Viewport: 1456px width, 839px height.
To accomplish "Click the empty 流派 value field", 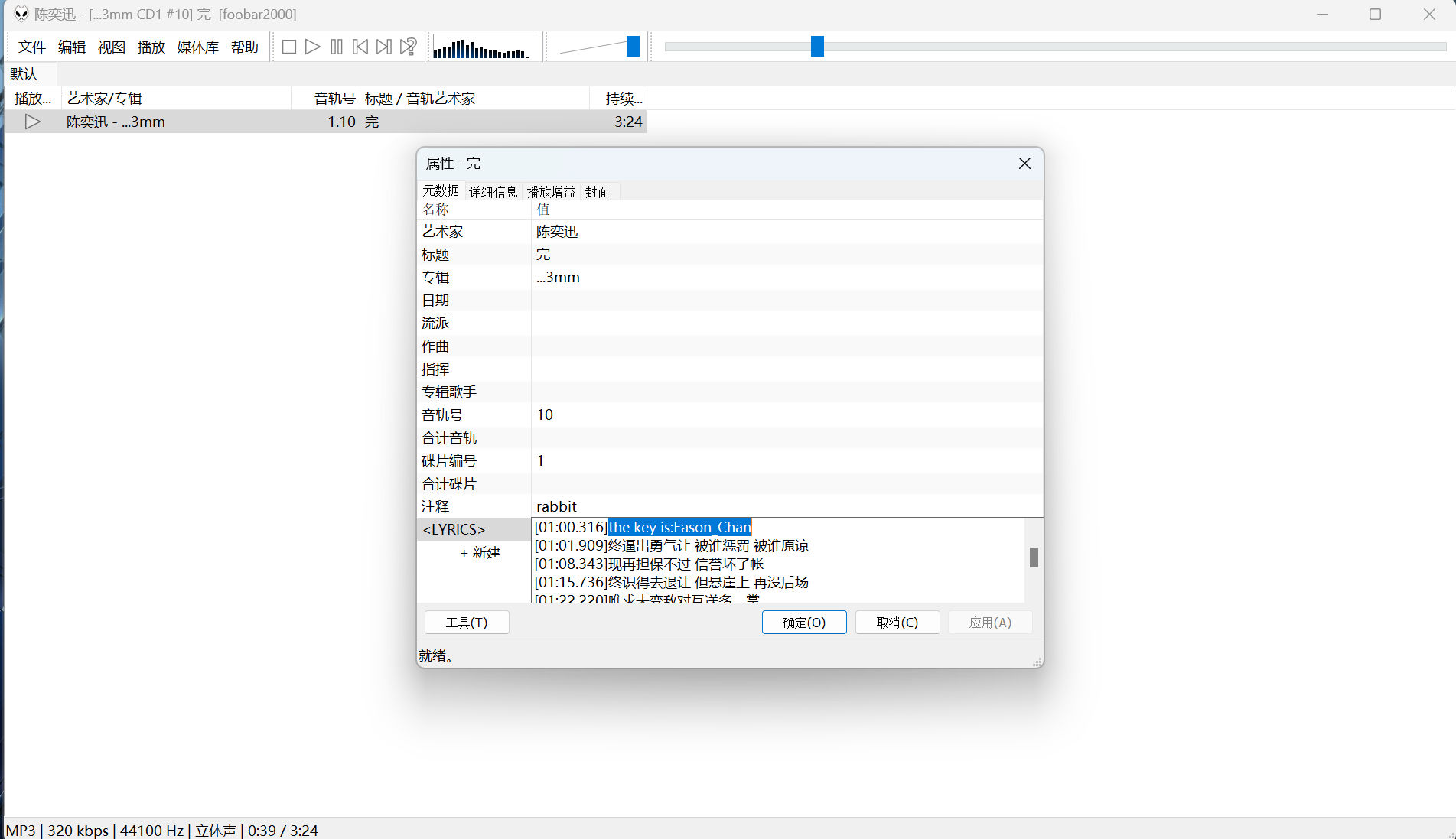I will [x=787, y=324].
